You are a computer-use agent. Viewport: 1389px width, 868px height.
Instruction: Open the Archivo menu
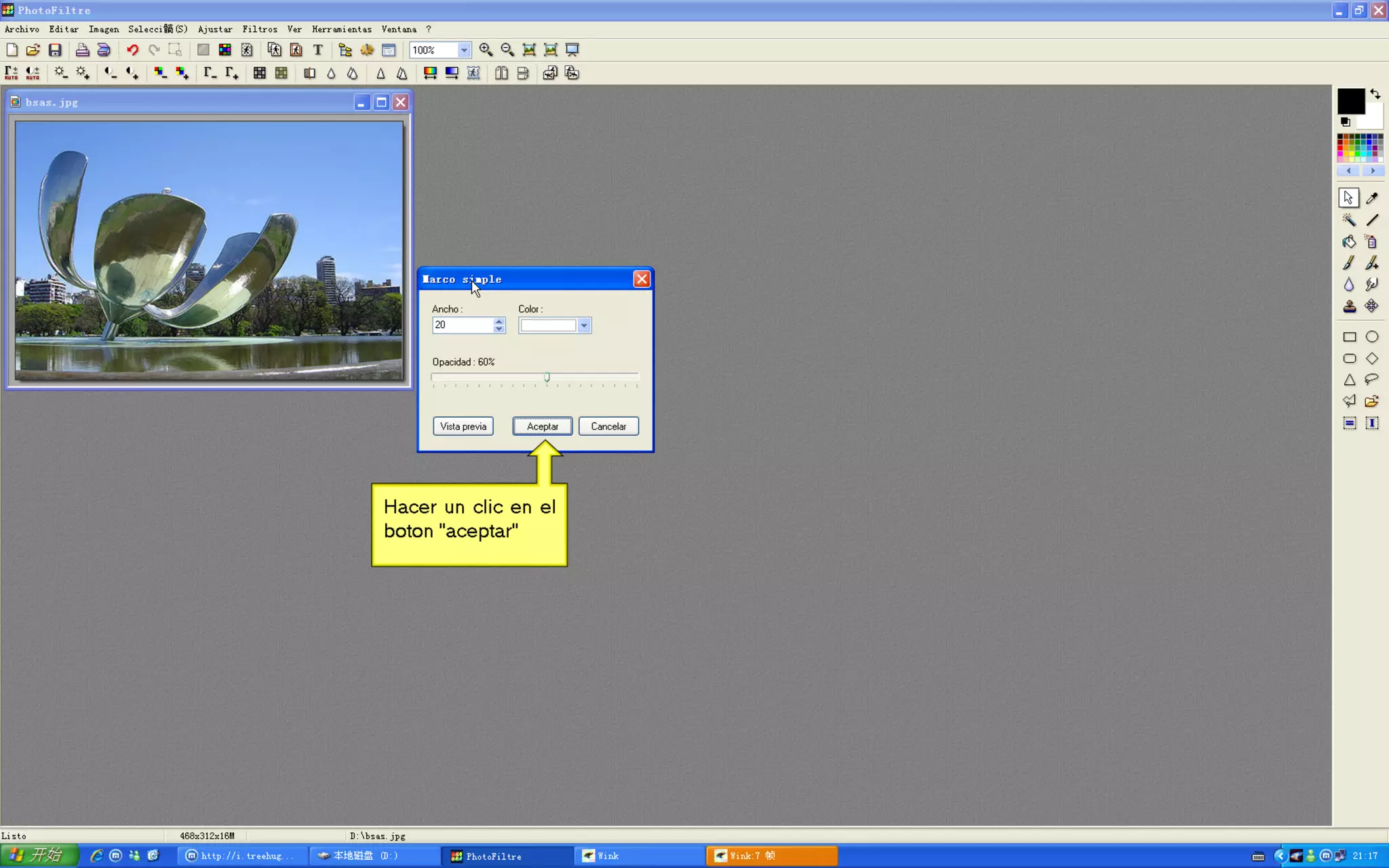tap(22, 29)
